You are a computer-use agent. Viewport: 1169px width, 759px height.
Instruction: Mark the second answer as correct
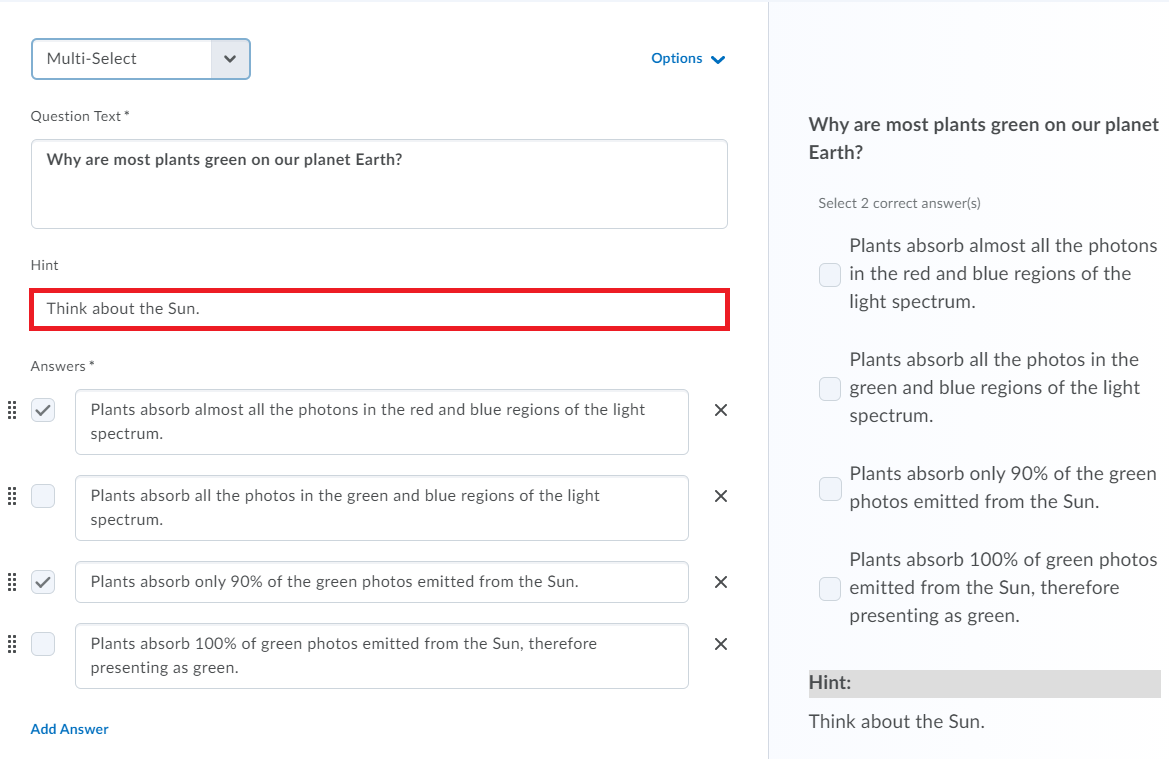coord(43,496)
